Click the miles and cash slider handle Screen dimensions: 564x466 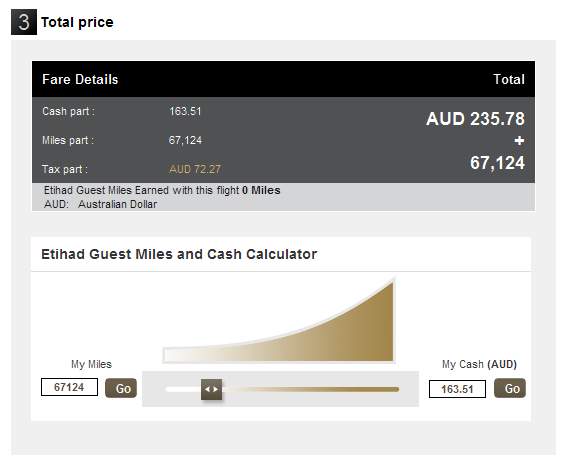tap(211, 389)
